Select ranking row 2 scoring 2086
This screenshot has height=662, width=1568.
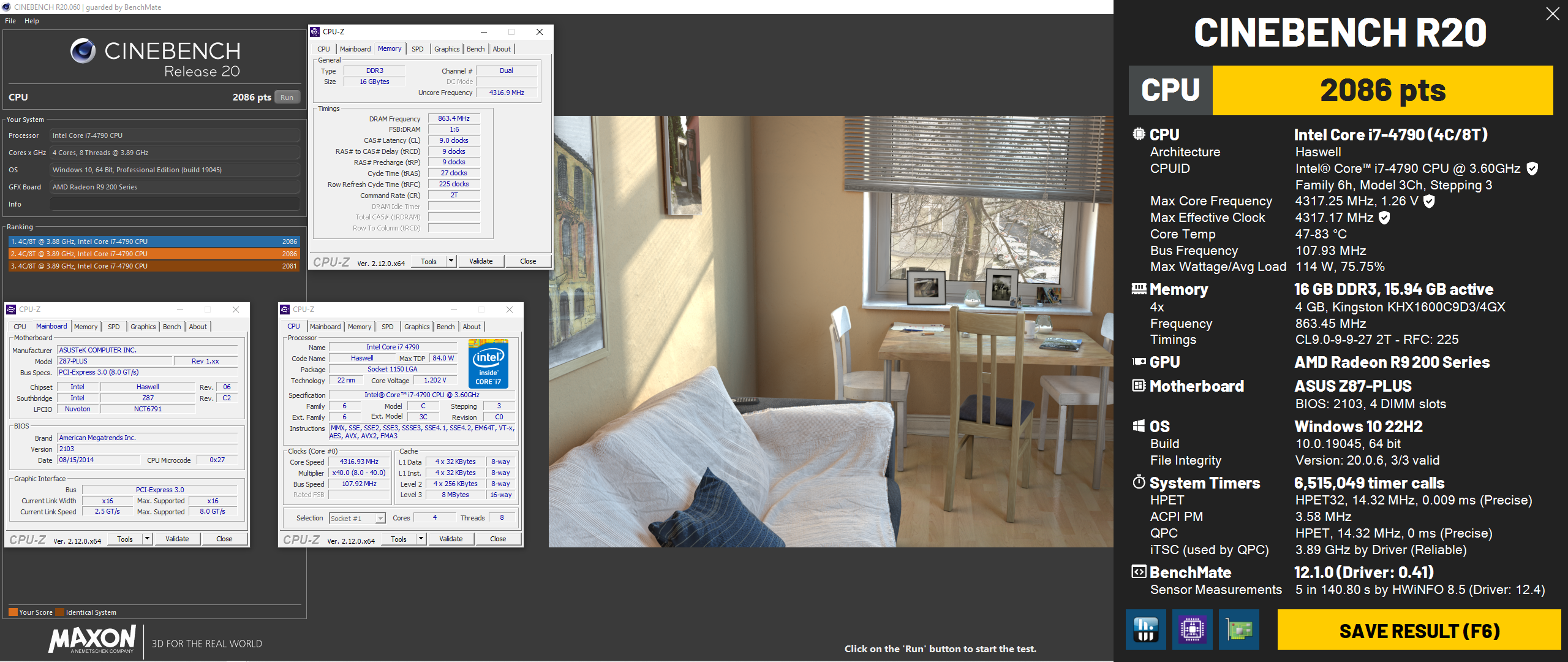154,254
